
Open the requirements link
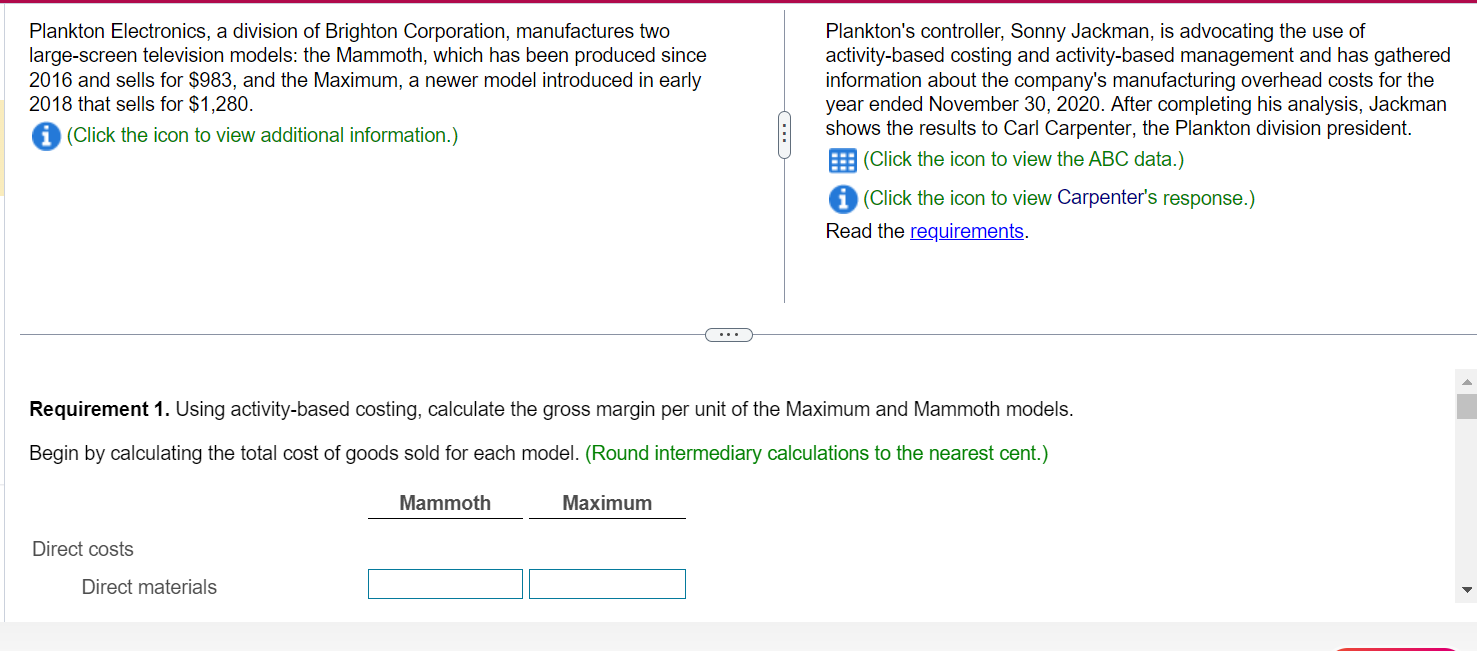(966, 230)
